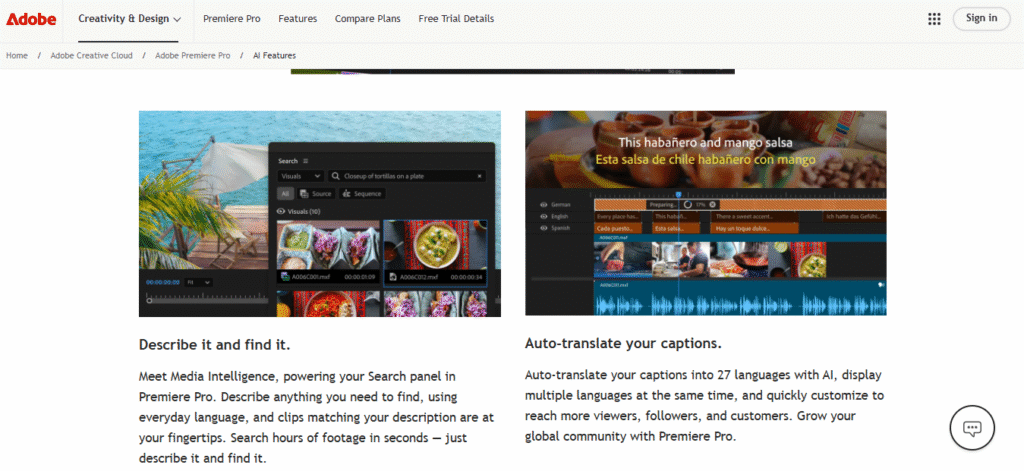Select the Source filter label
The image size is (1024, 471).
click(x=321, y=193)
